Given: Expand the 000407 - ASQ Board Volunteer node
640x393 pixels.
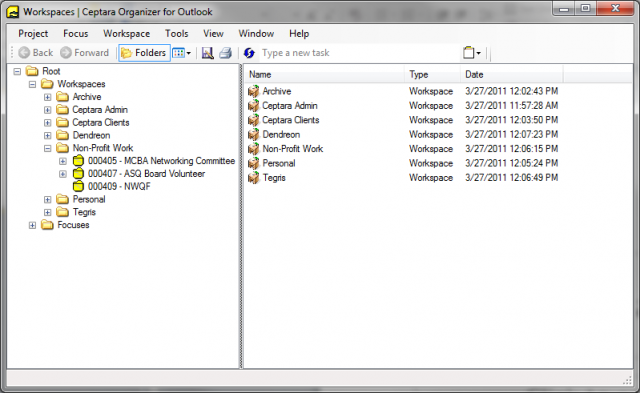Looking at the screenshot, I should coord(63,174).
